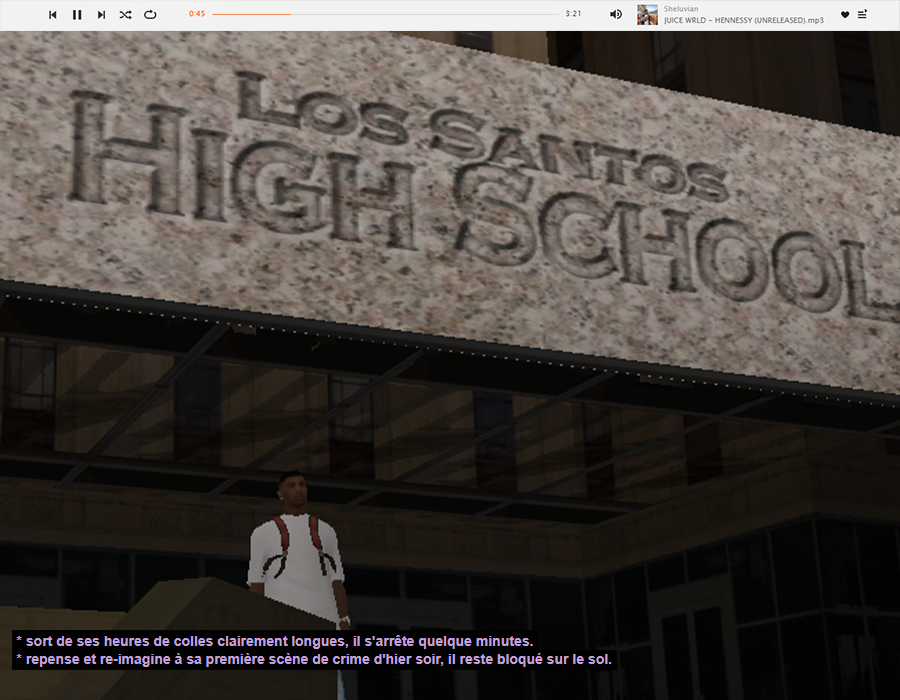Skip to the previous track
900x700 pixels.
coord(53,15)
